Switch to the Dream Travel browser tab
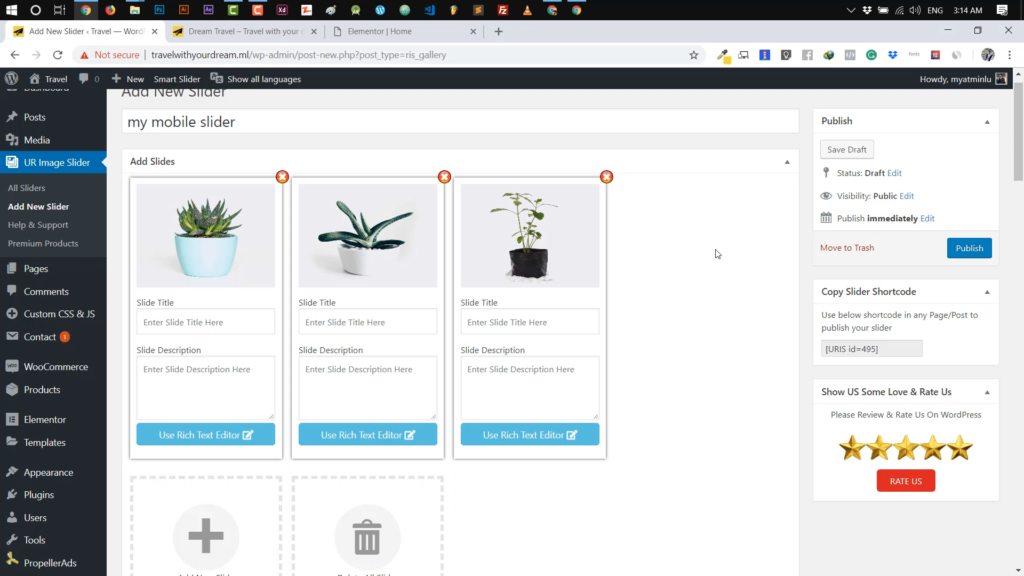Screen dimensions: 1024x576 (x=243, y=31)
